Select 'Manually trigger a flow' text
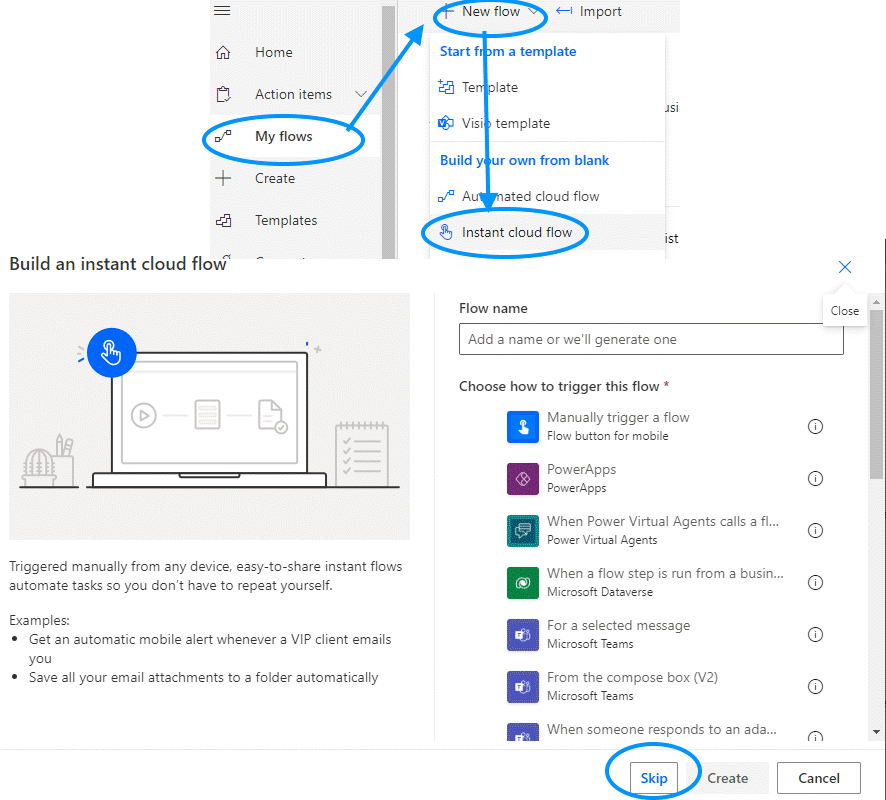 point(618,418)
